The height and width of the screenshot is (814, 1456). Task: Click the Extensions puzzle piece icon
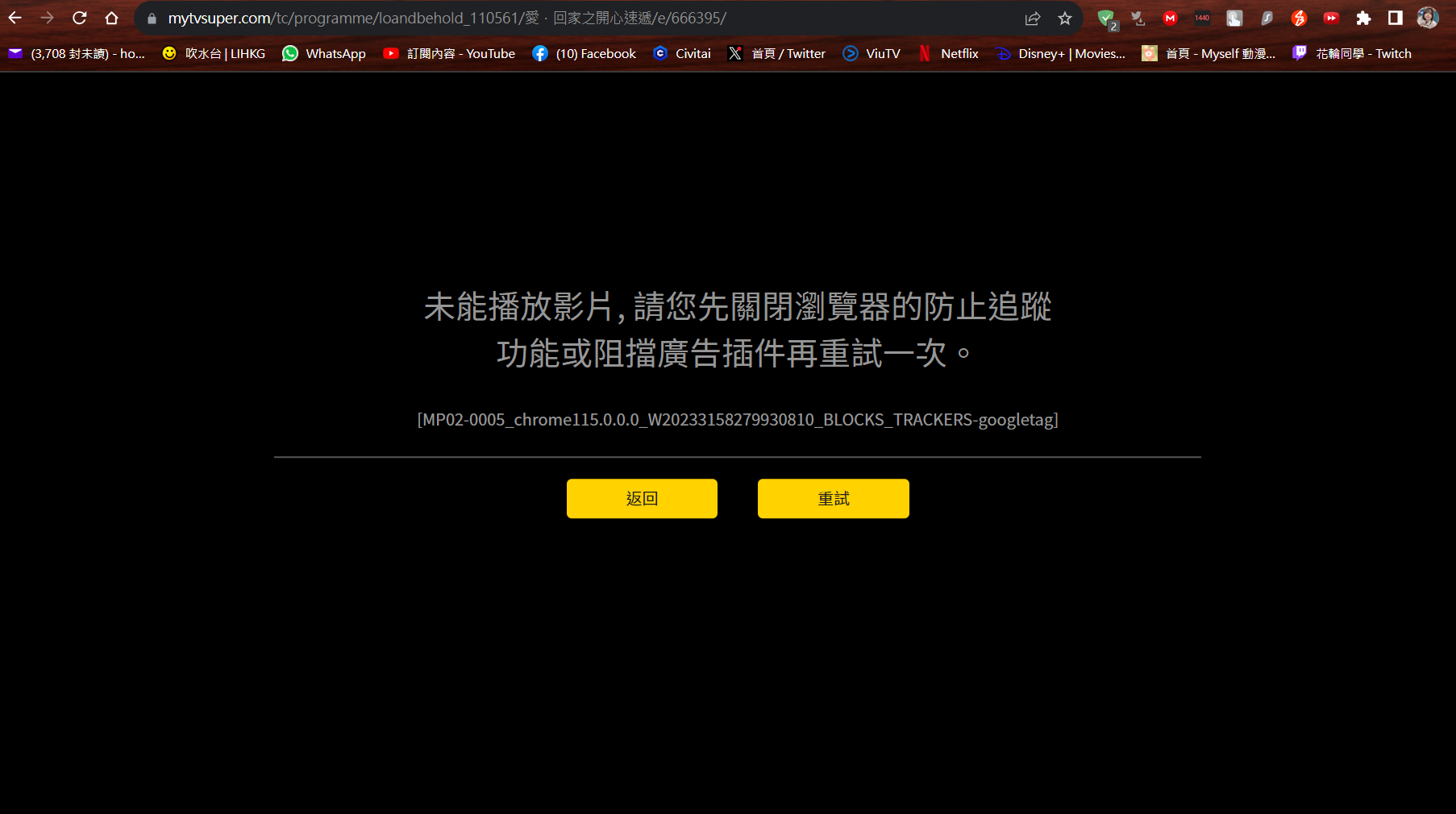(1364, 18)
